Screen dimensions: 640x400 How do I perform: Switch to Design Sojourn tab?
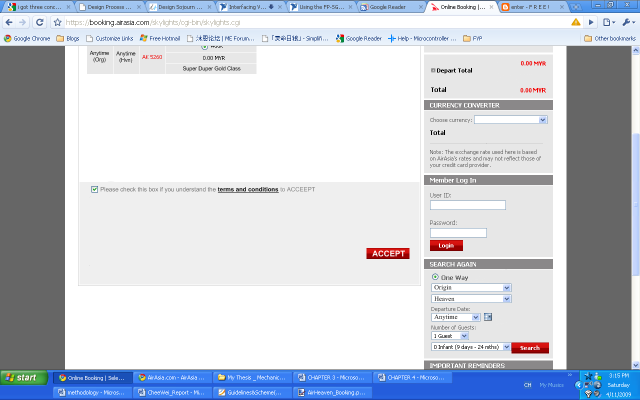pyautogui.click(x=180, y=7)
